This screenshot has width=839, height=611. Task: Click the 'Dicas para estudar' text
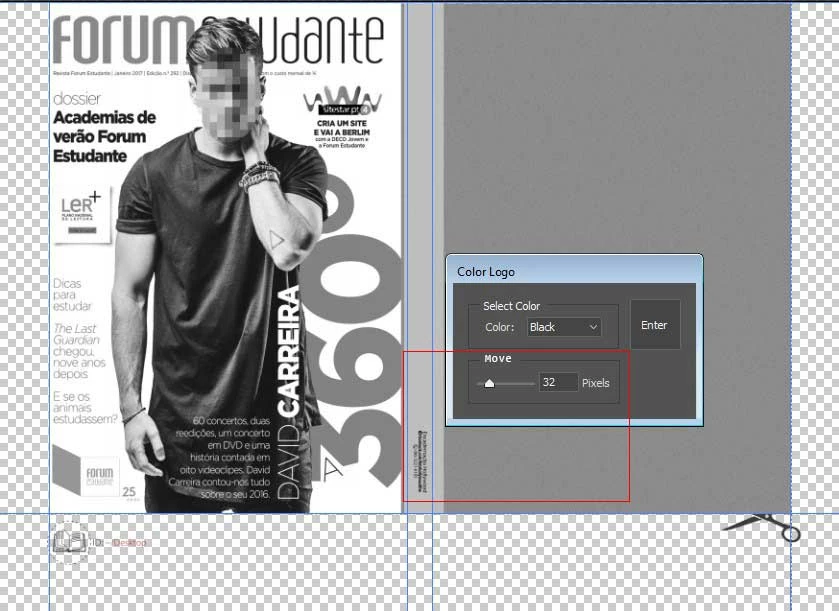coord(72,294)
